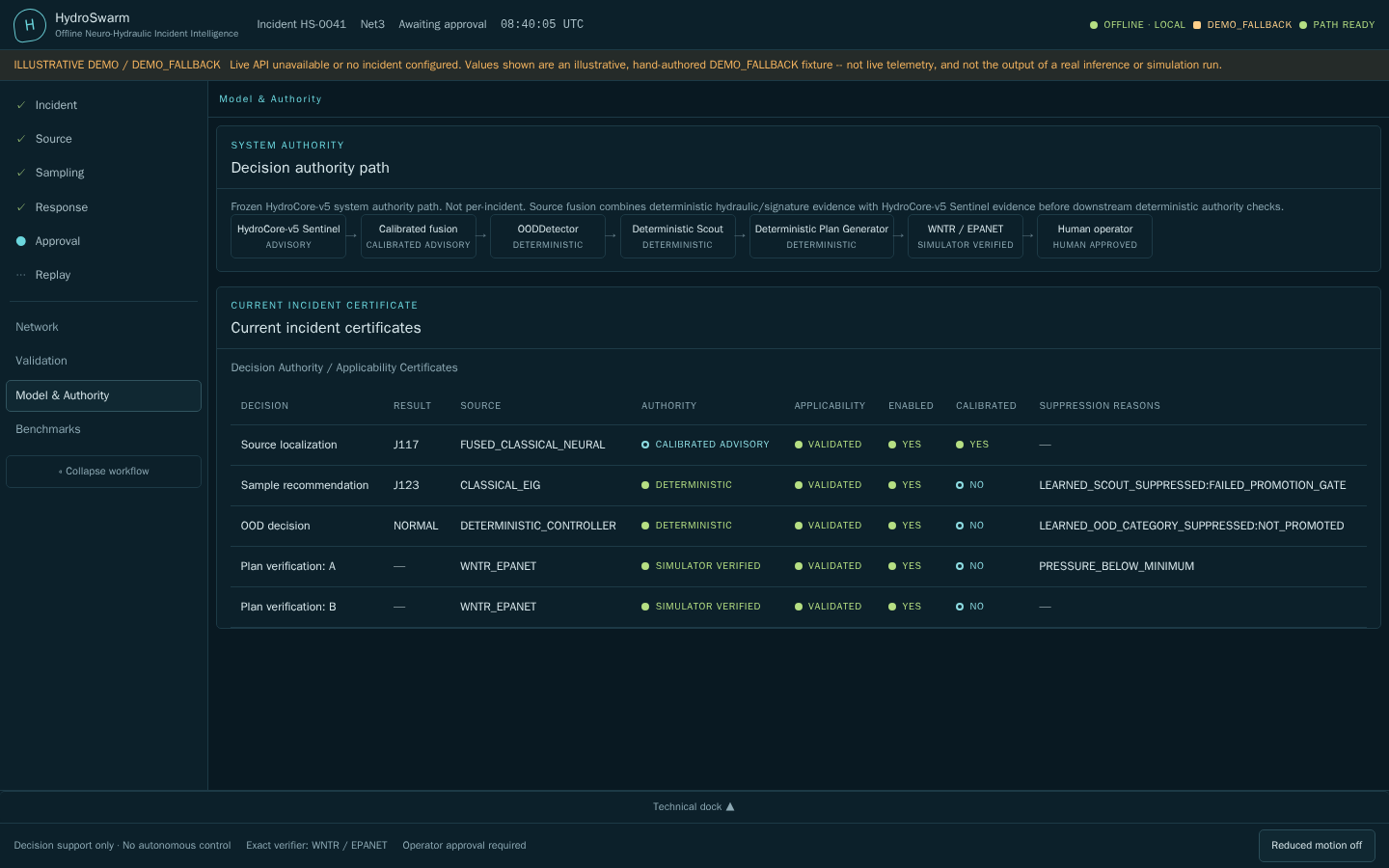Go to the Benchmarks page
Viewport: 1389px width, 868px height.
[x=103, y=429]
